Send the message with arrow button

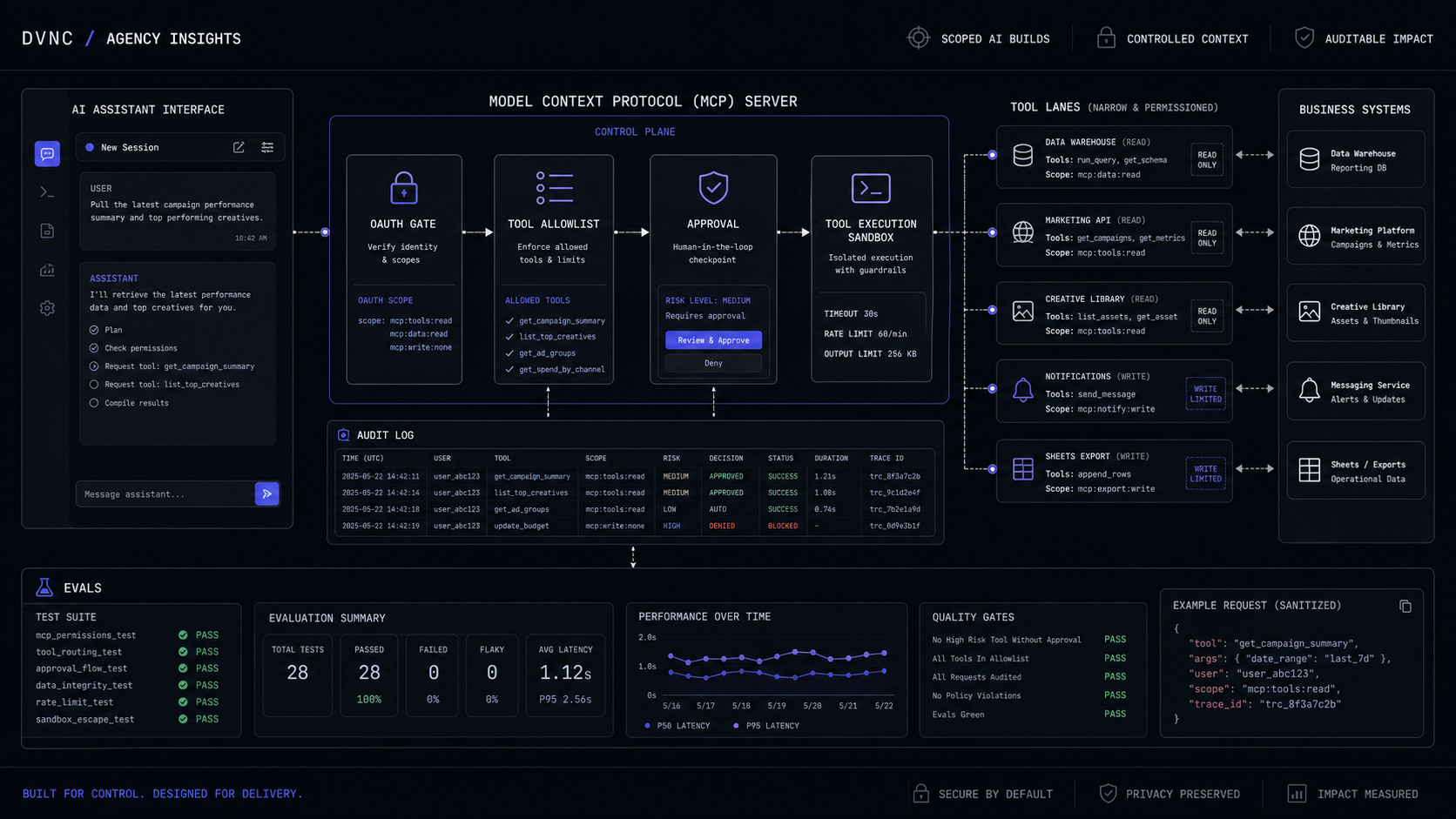(x=267, y=493)
